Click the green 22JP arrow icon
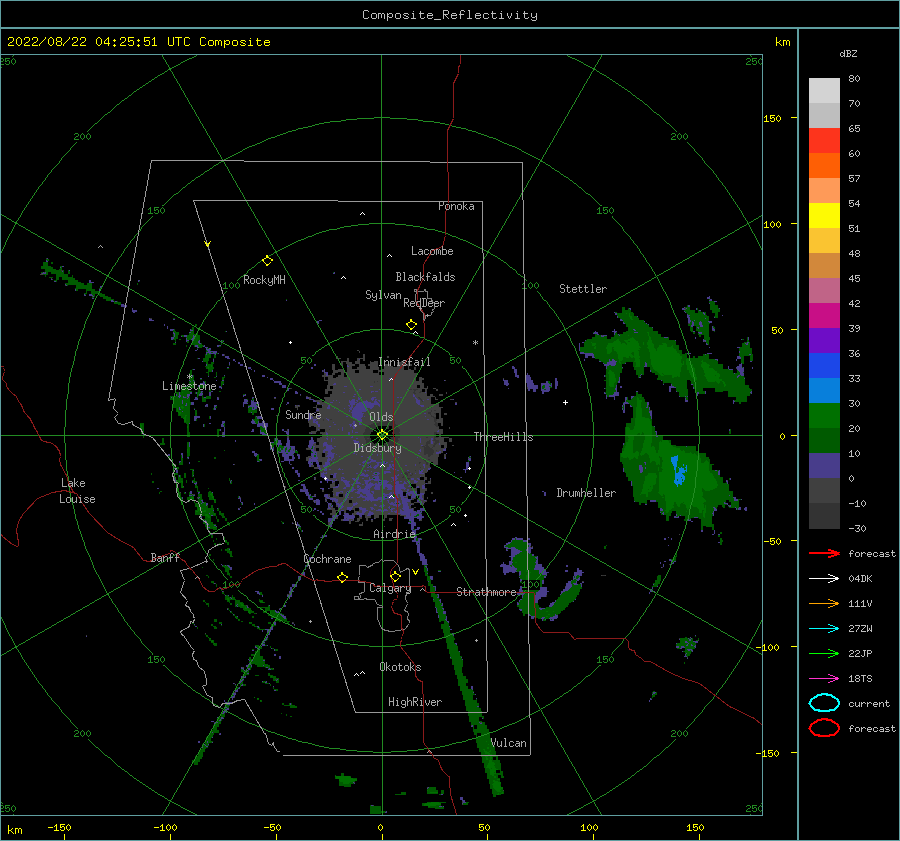Image resolution: width=900 pixels, height=841 pixels. tap(824, 653)
